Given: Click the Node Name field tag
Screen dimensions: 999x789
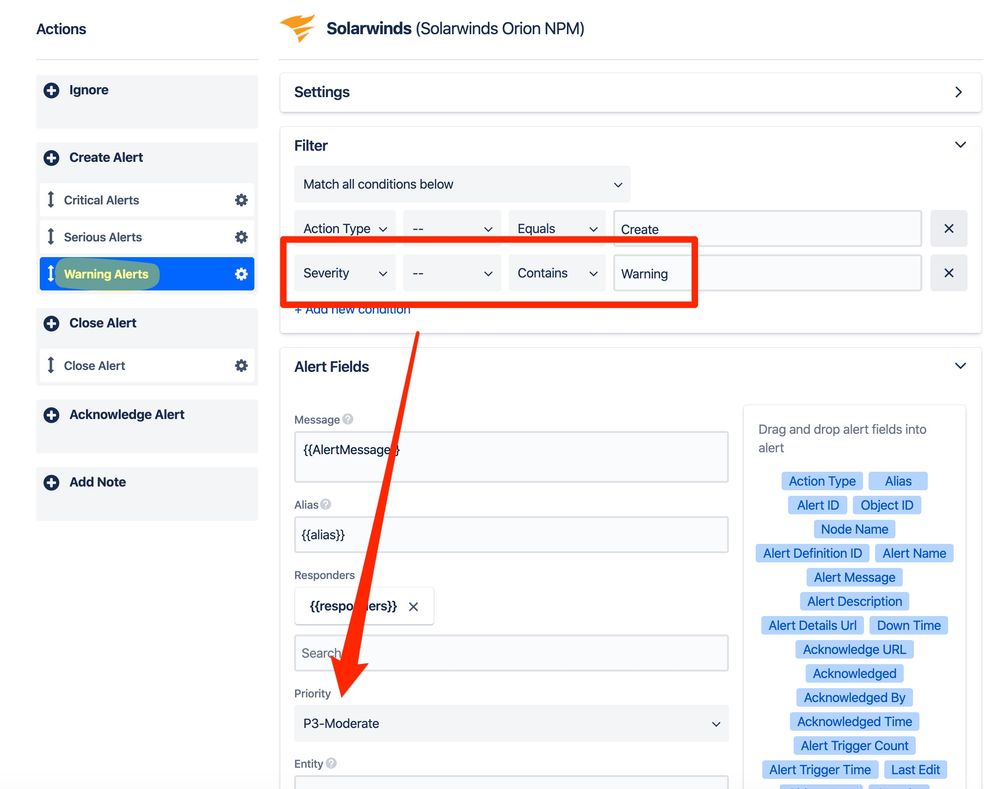Looking at the screenshot, I should (x=854, y=530).
